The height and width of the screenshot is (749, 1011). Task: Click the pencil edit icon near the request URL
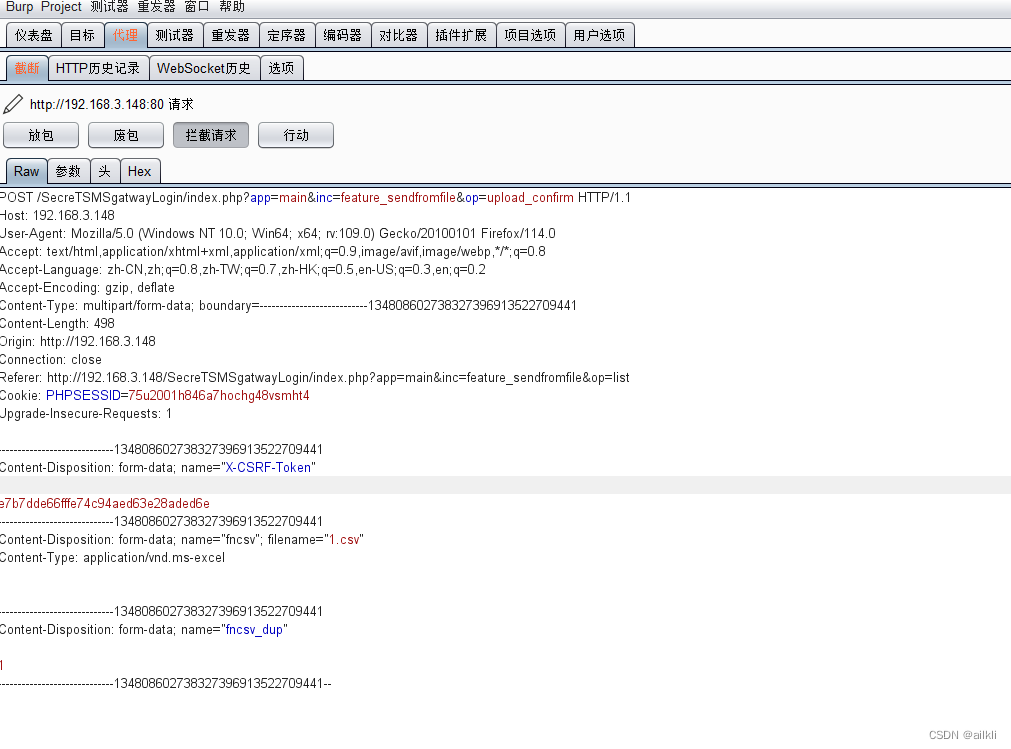(13, 103)
